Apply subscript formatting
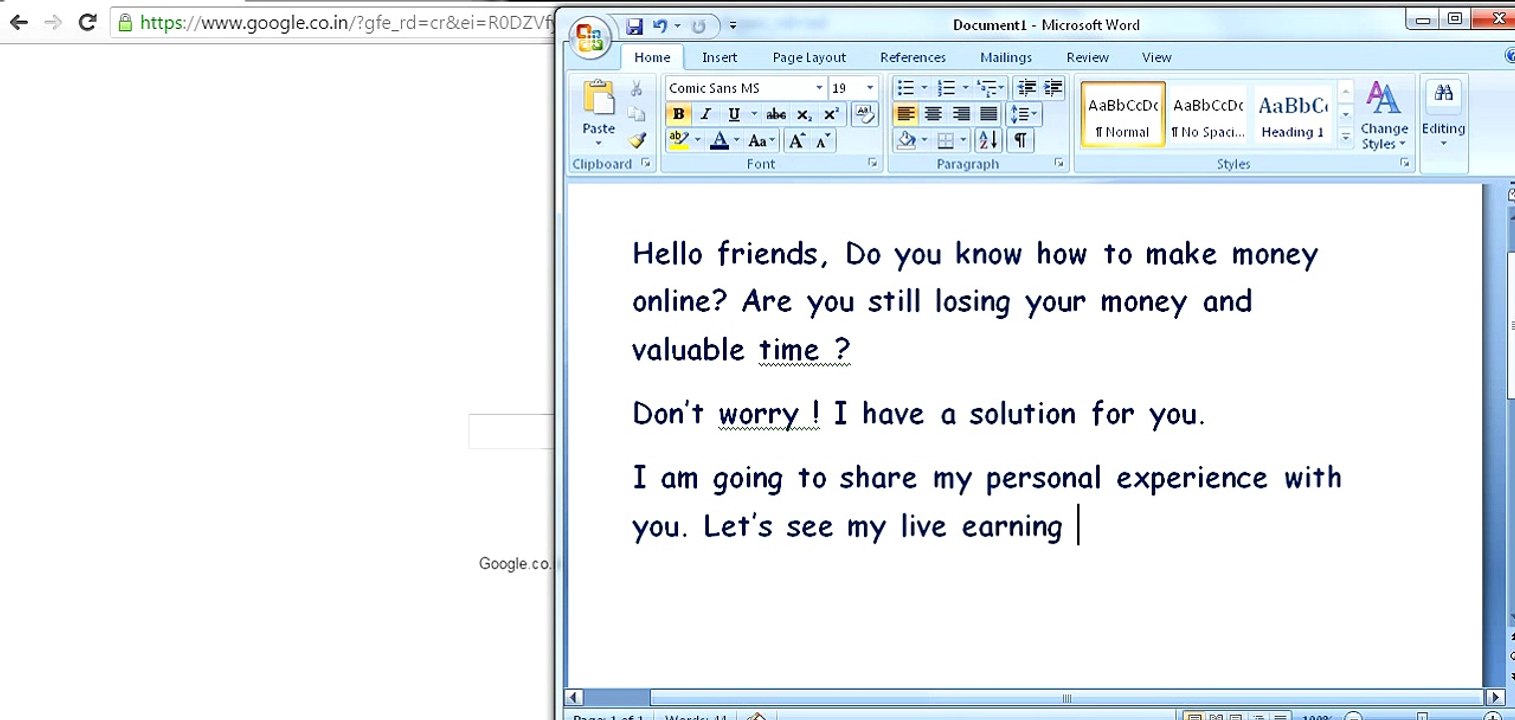This screenshot has width=1515, height=720. 804,114
